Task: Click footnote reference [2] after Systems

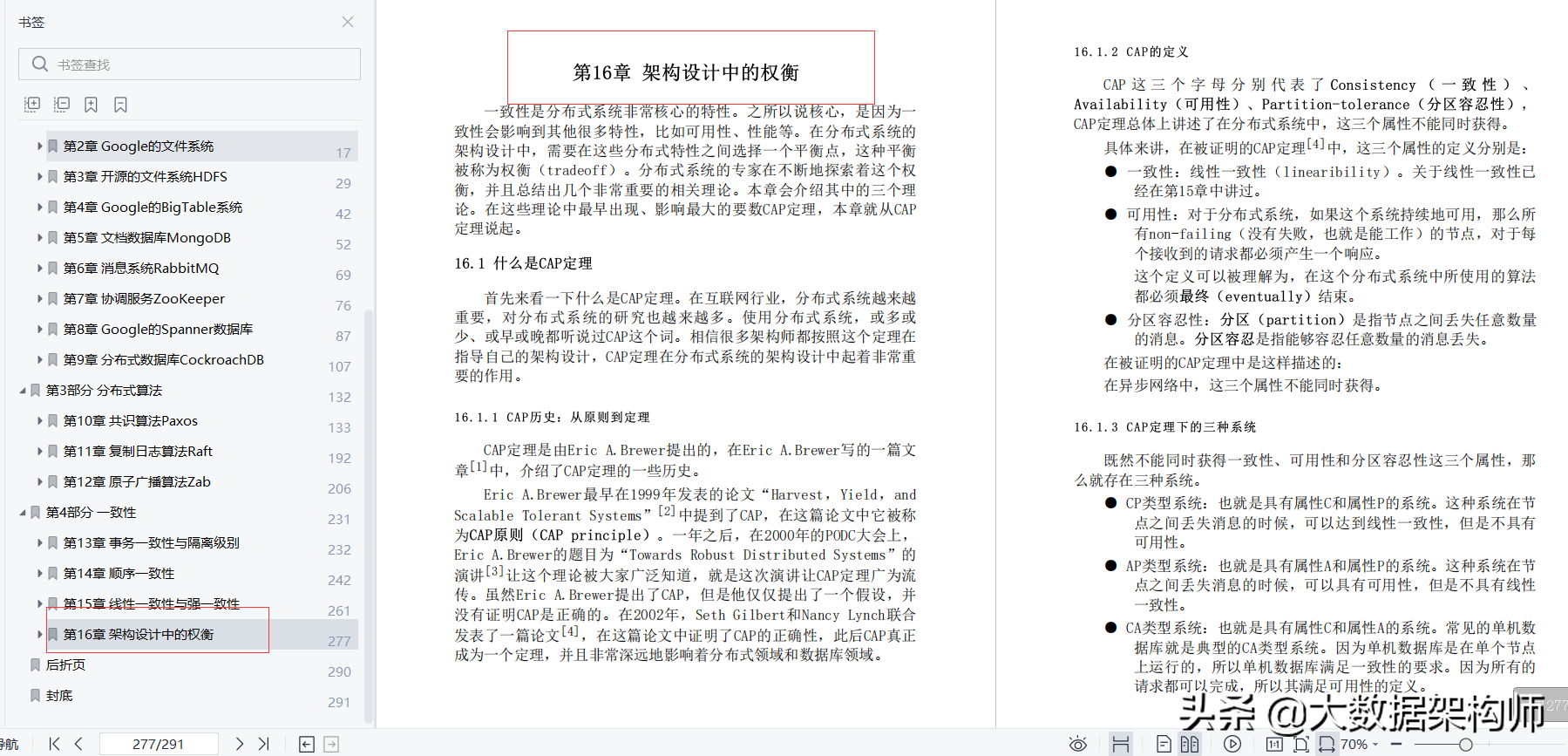Action: click(x=667, y=511)
